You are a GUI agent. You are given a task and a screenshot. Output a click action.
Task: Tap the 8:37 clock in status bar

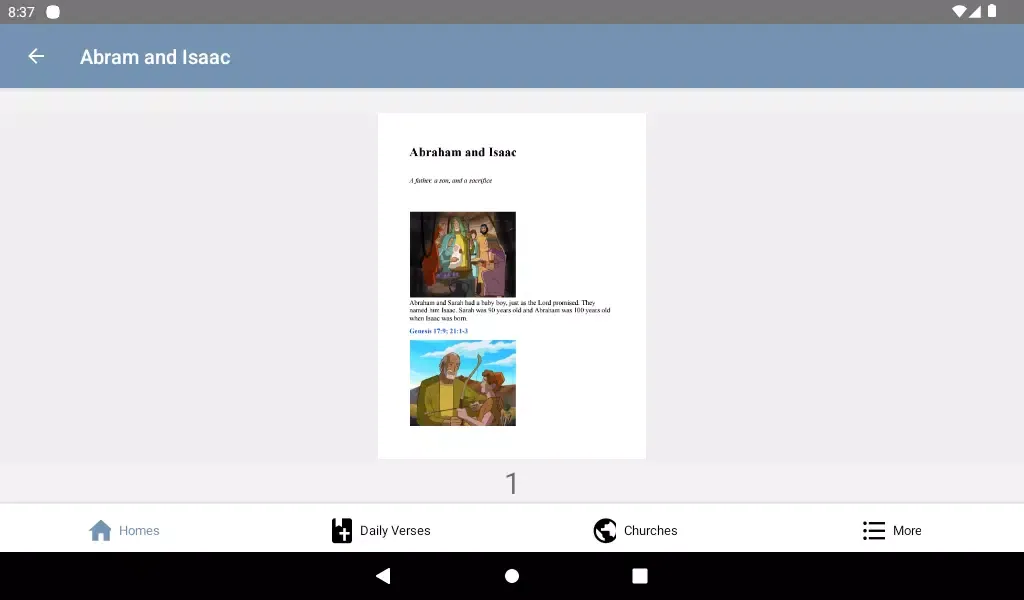tap(21, 12)
